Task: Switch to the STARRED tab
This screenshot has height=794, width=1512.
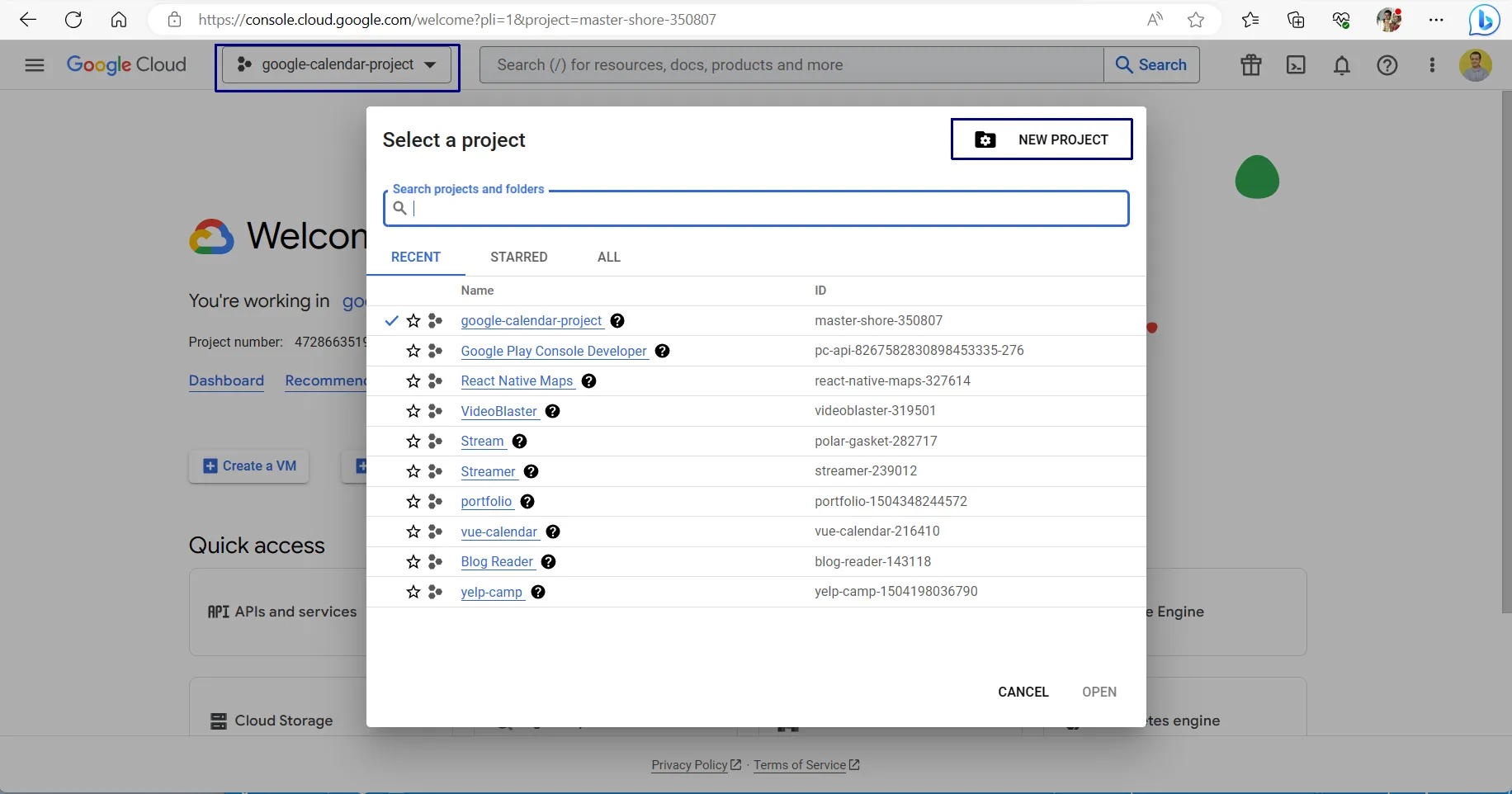Action: 519,257
